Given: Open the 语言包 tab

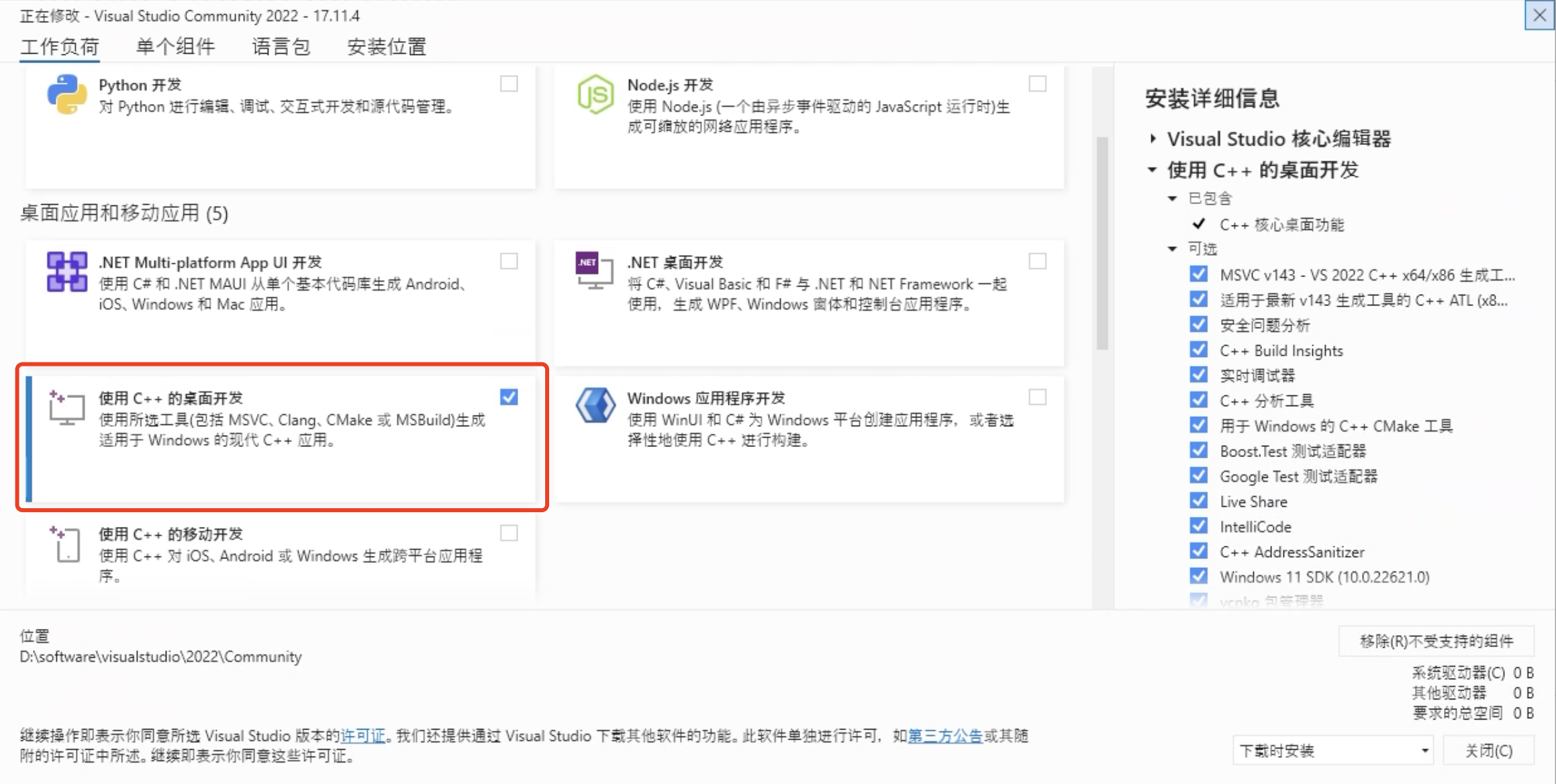Looking at the screenshot, I should (x=281, y=47).
